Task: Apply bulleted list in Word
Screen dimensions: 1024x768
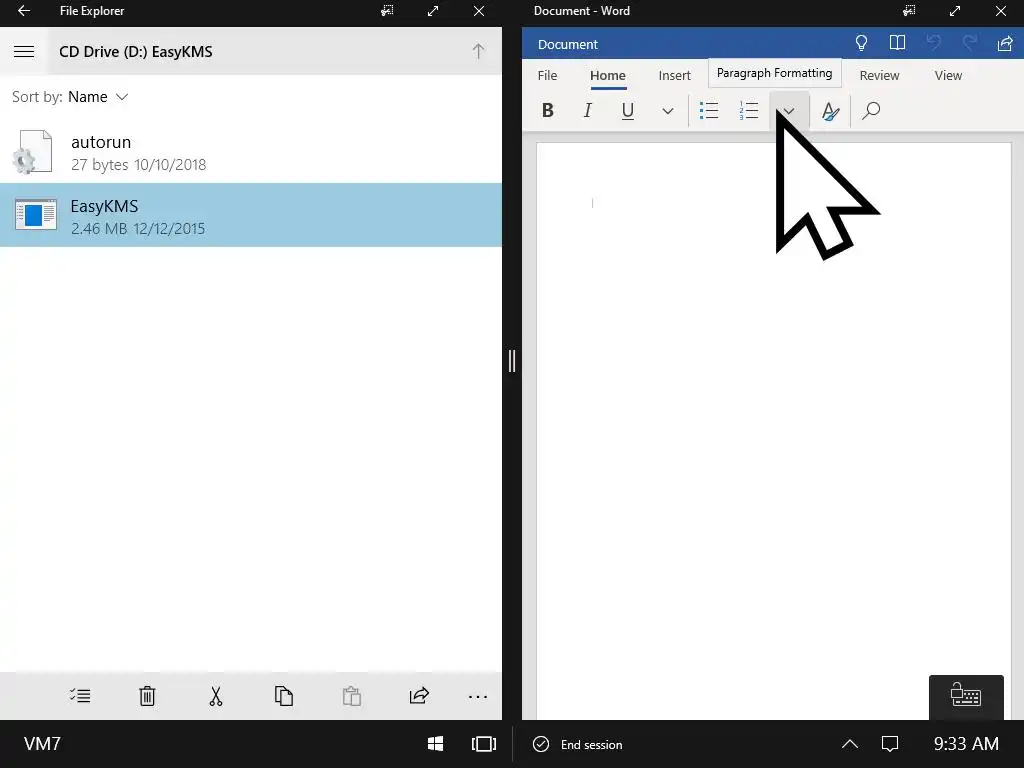Action: [709, 110]
